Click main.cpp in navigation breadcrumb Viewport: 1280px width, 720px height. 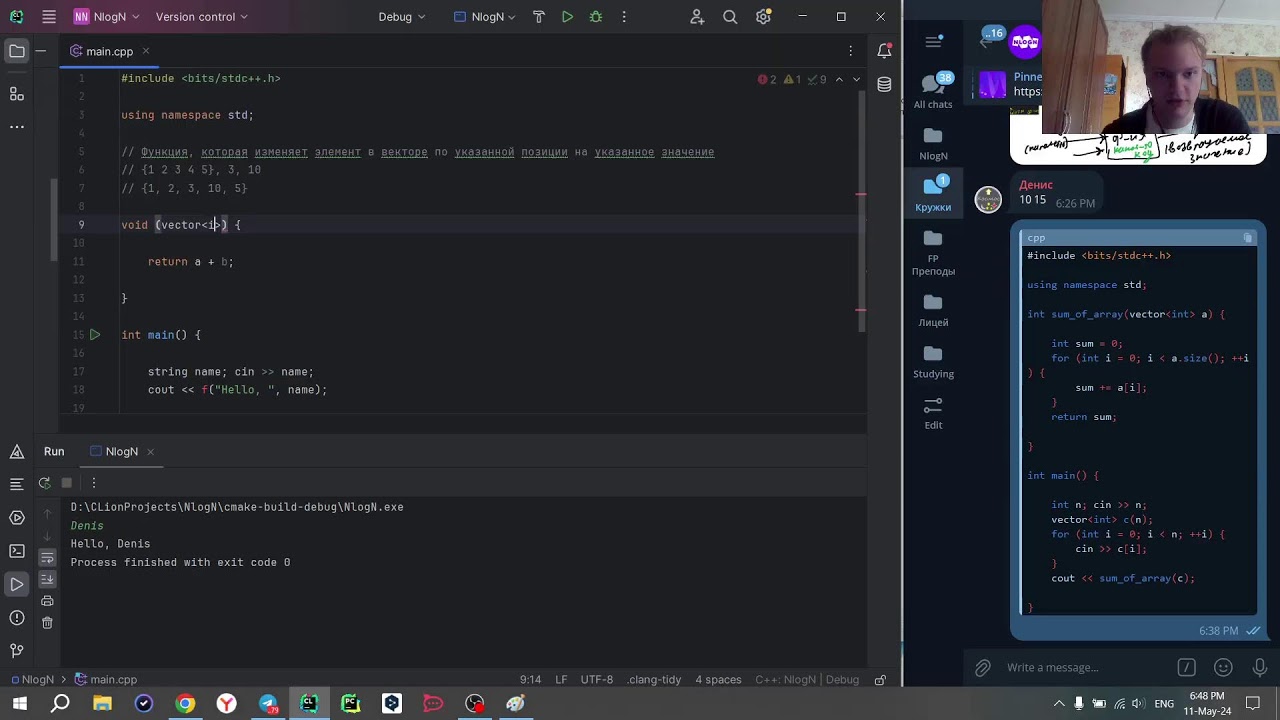tap(106, 680)
